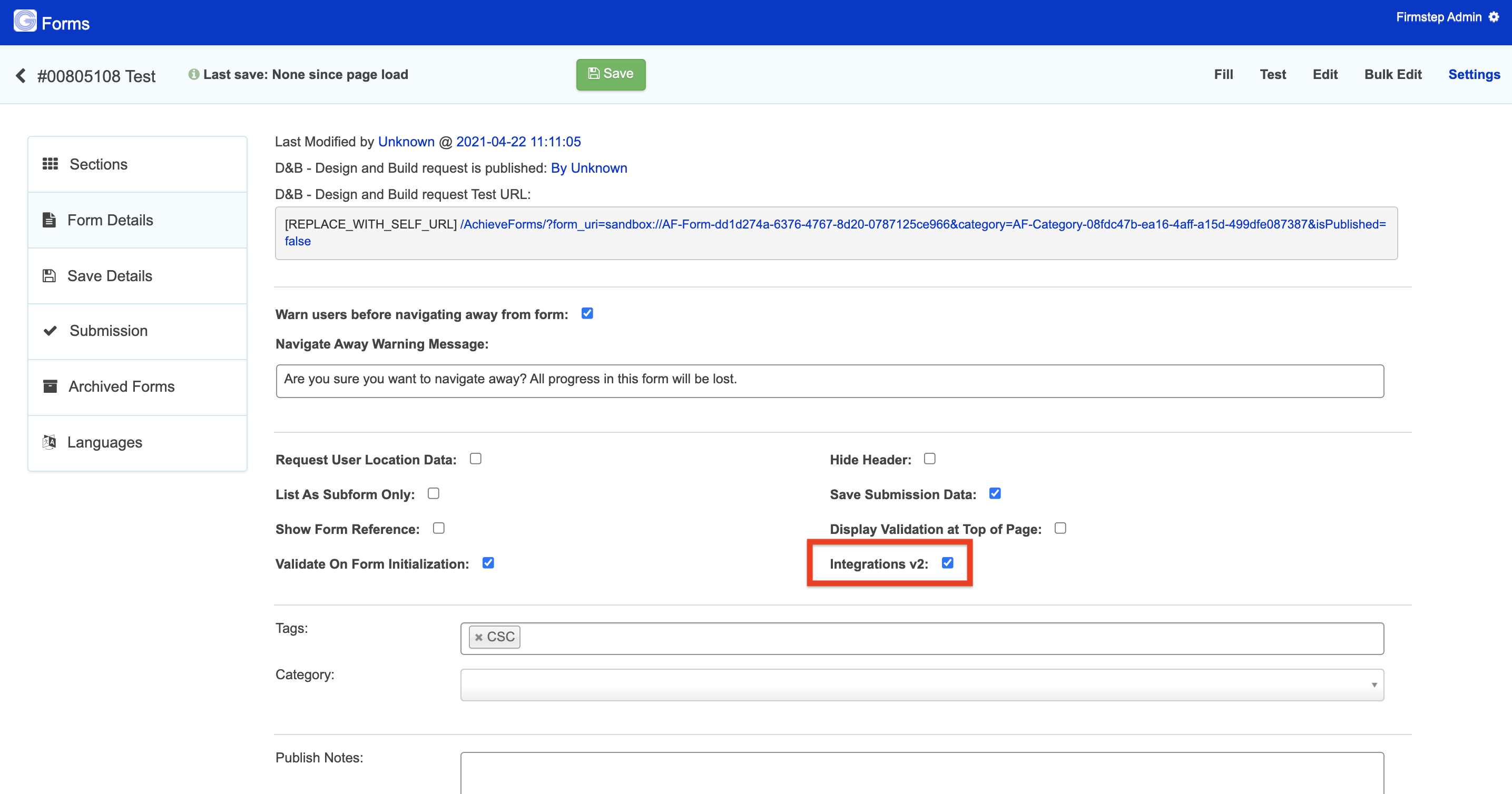The height and width of the screenshot is (794, 1512).
Task: Open Languages in the sidebar
Action: pyautogui.click(x=138, y=442)
